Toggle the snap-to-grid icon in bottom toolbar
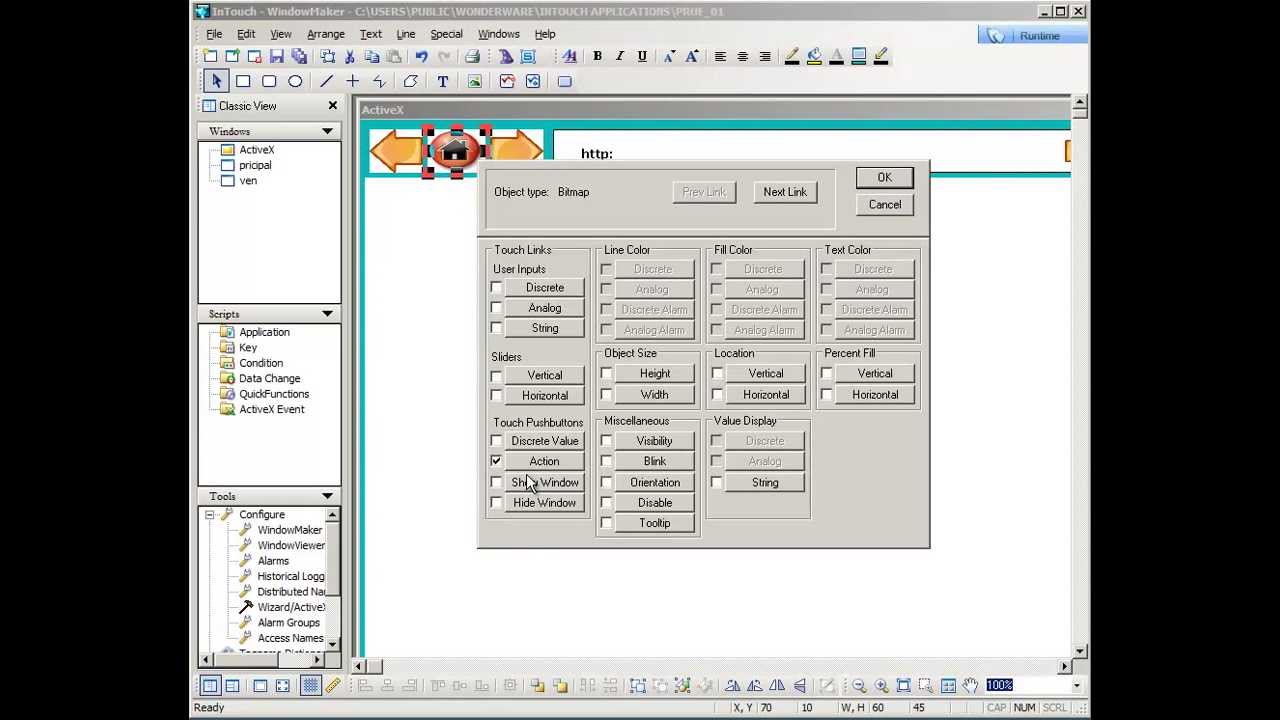This screenshot has width=1280, height=720. coord(310,685)
